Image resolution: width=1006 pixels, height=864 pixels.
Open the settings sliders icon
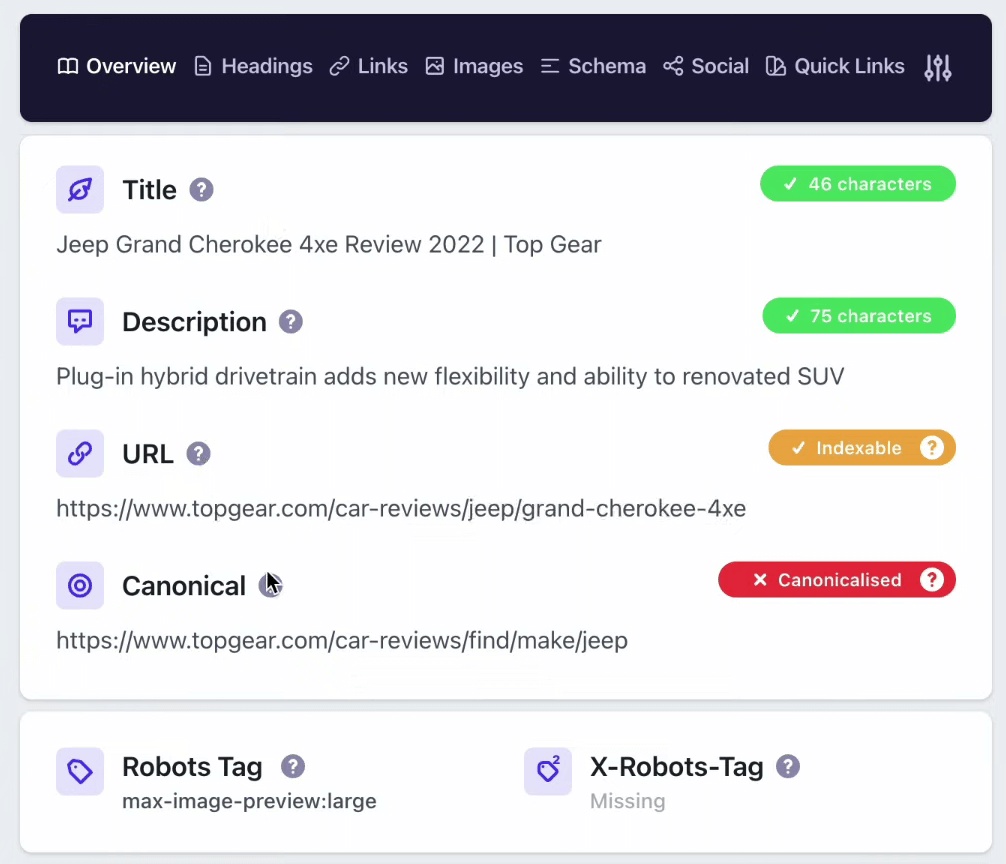[x=937, y=67]
